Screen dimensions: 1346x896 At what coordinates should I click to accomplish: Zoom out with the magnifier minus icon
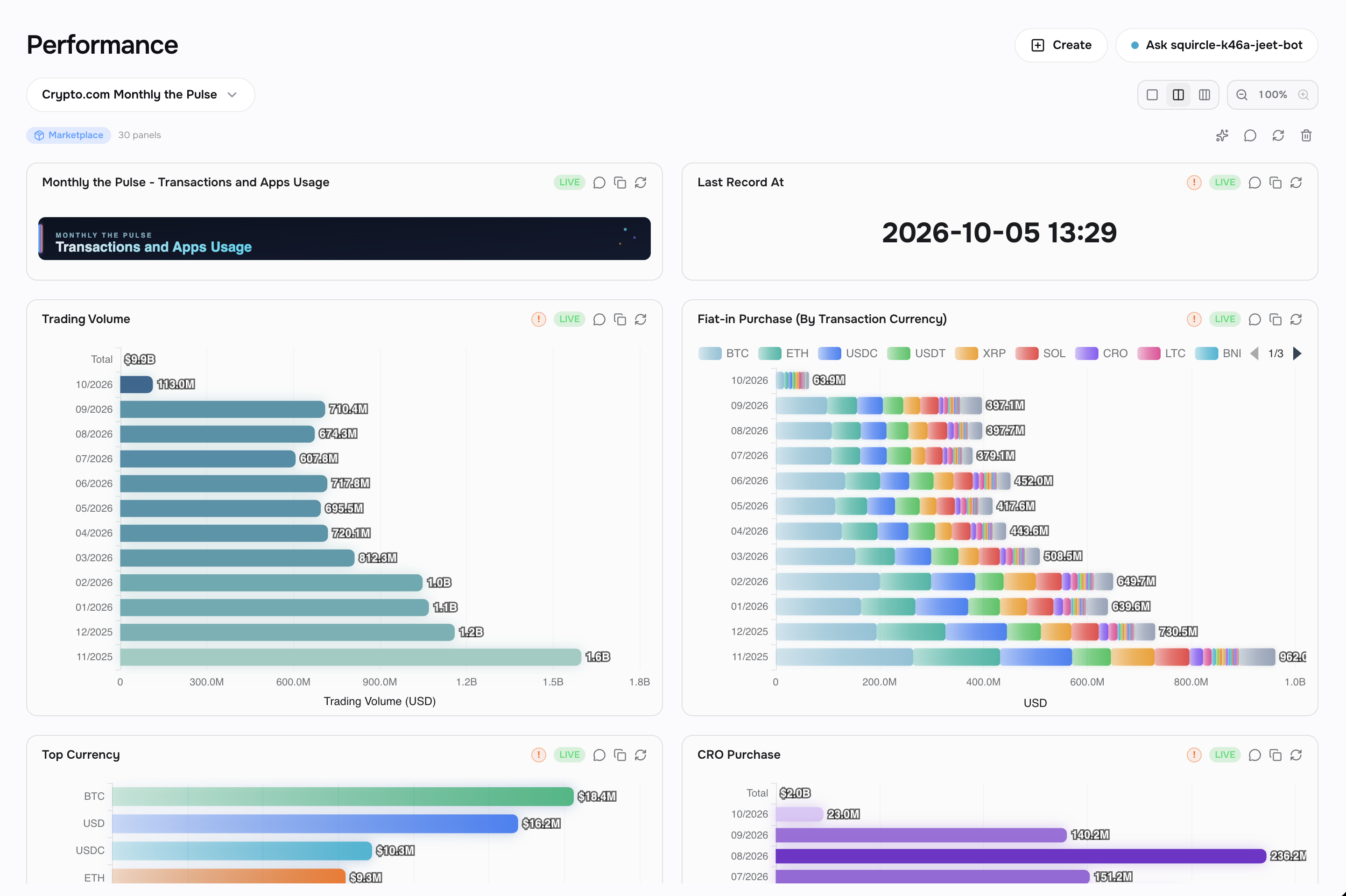(x=1242, y=95)
